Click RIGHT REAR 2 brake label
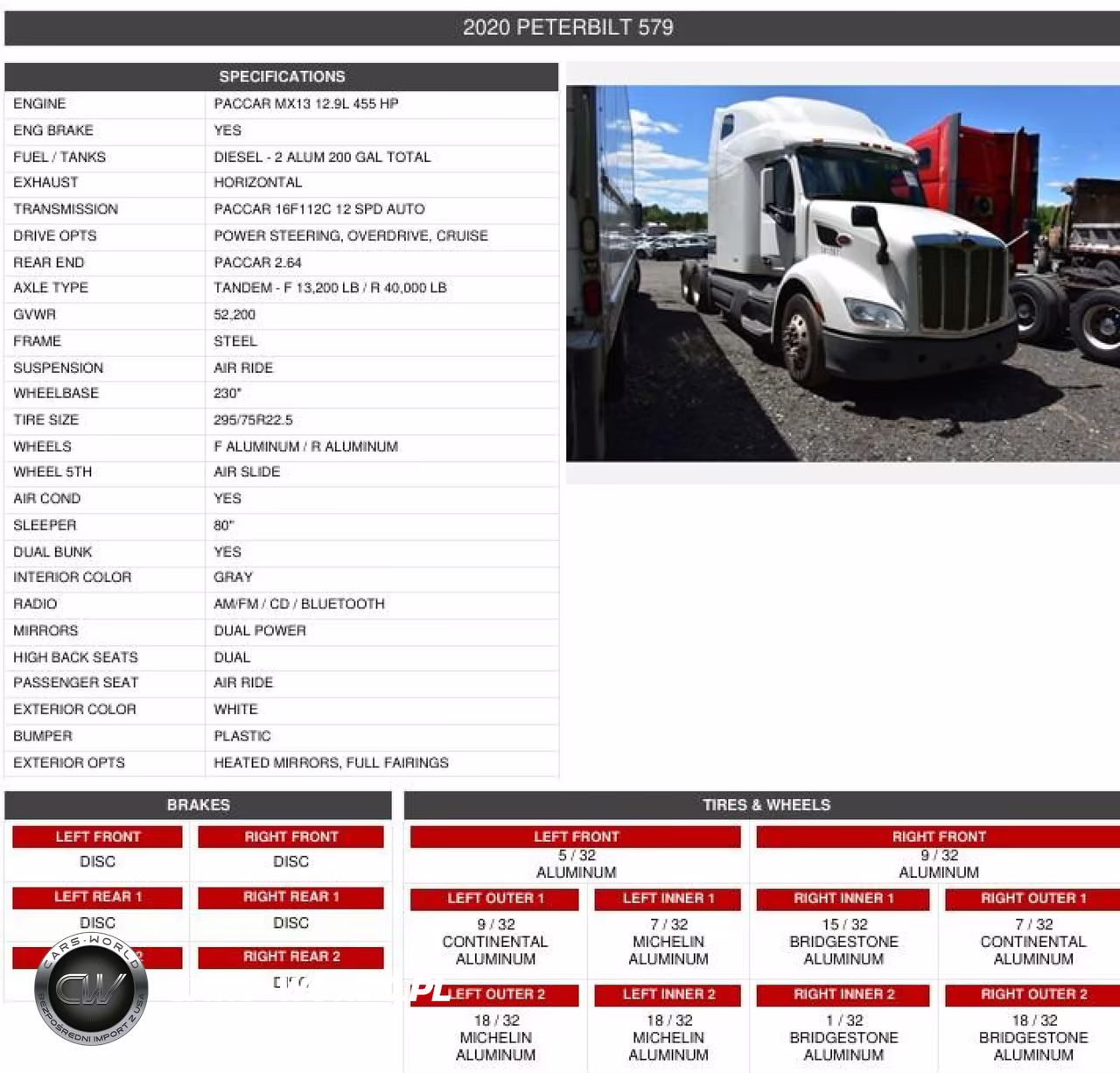Viewport: 1120px width, 1073px height. 290,957
